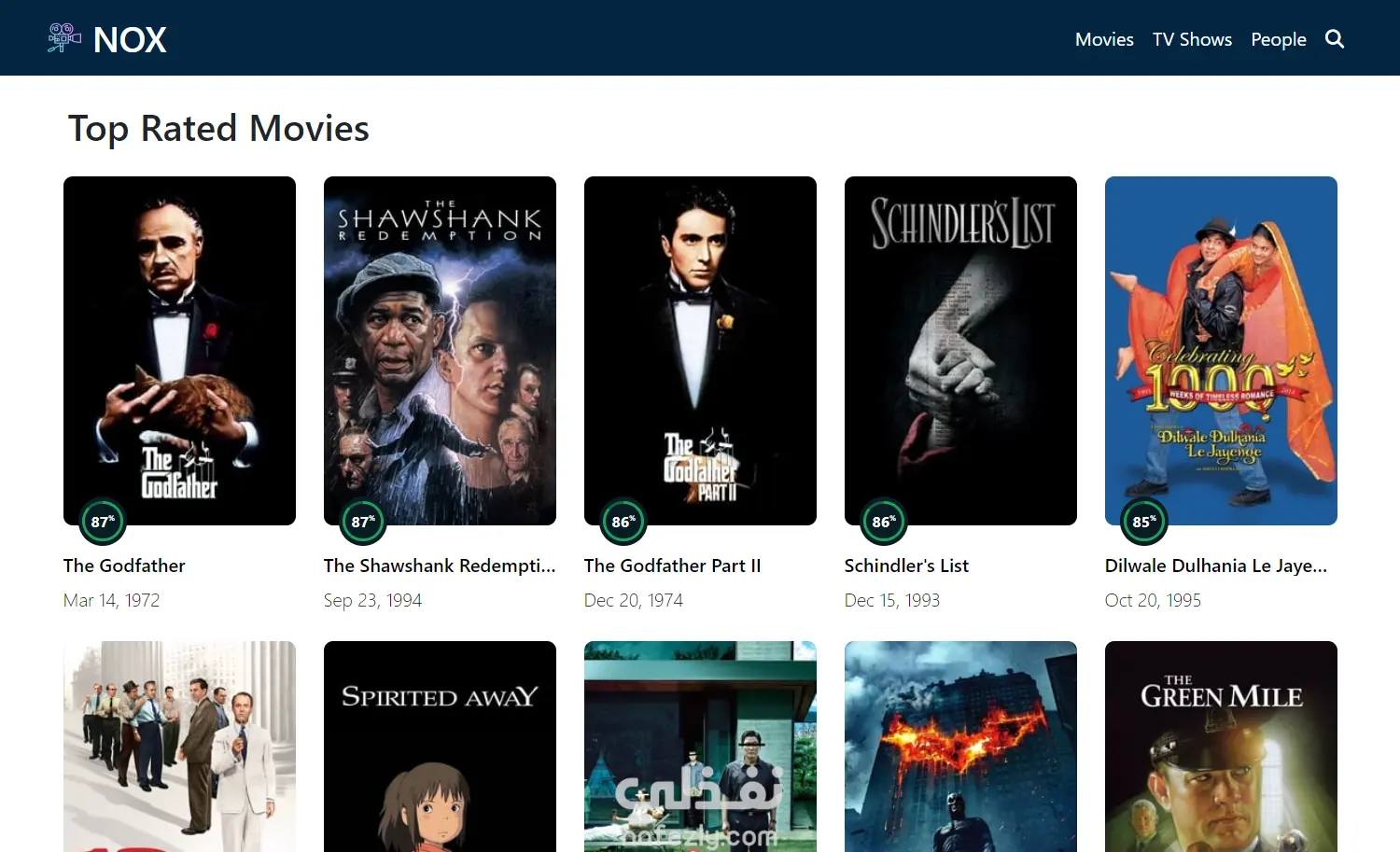Image resolution: width=1400 pixels, height=852 pixels.
Task: Click the release date Sep 23, 1994
Action: click(x=372, y=600)
